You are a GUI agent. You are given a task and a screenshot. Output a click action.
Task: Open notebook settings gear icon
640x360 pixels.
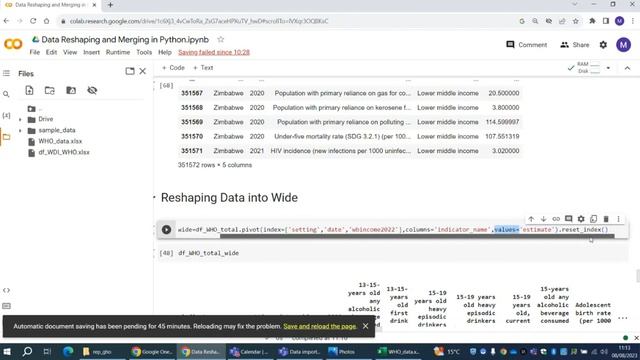[603, 45]
